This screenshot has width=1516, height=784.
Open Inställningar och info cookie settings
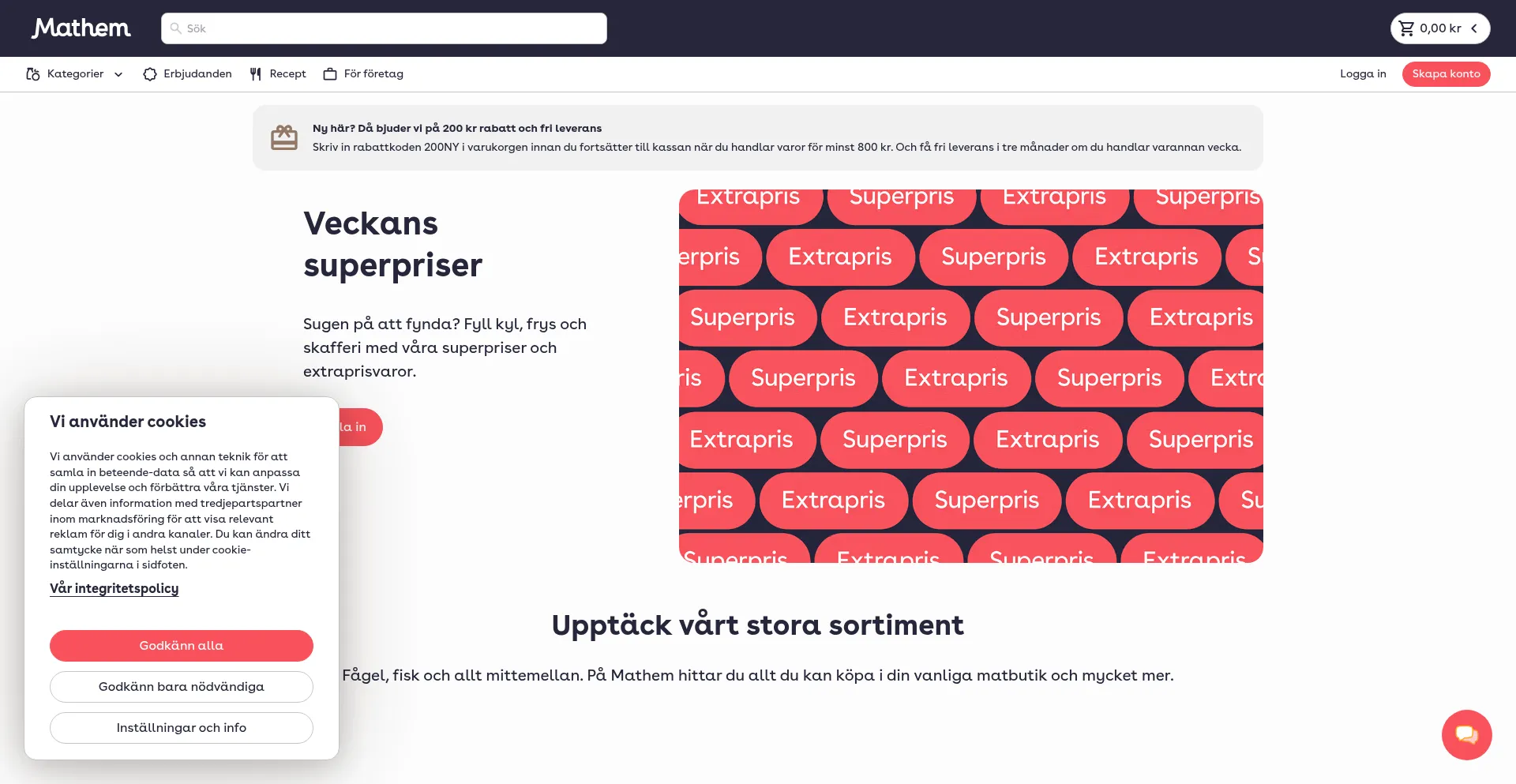[182, 728]
